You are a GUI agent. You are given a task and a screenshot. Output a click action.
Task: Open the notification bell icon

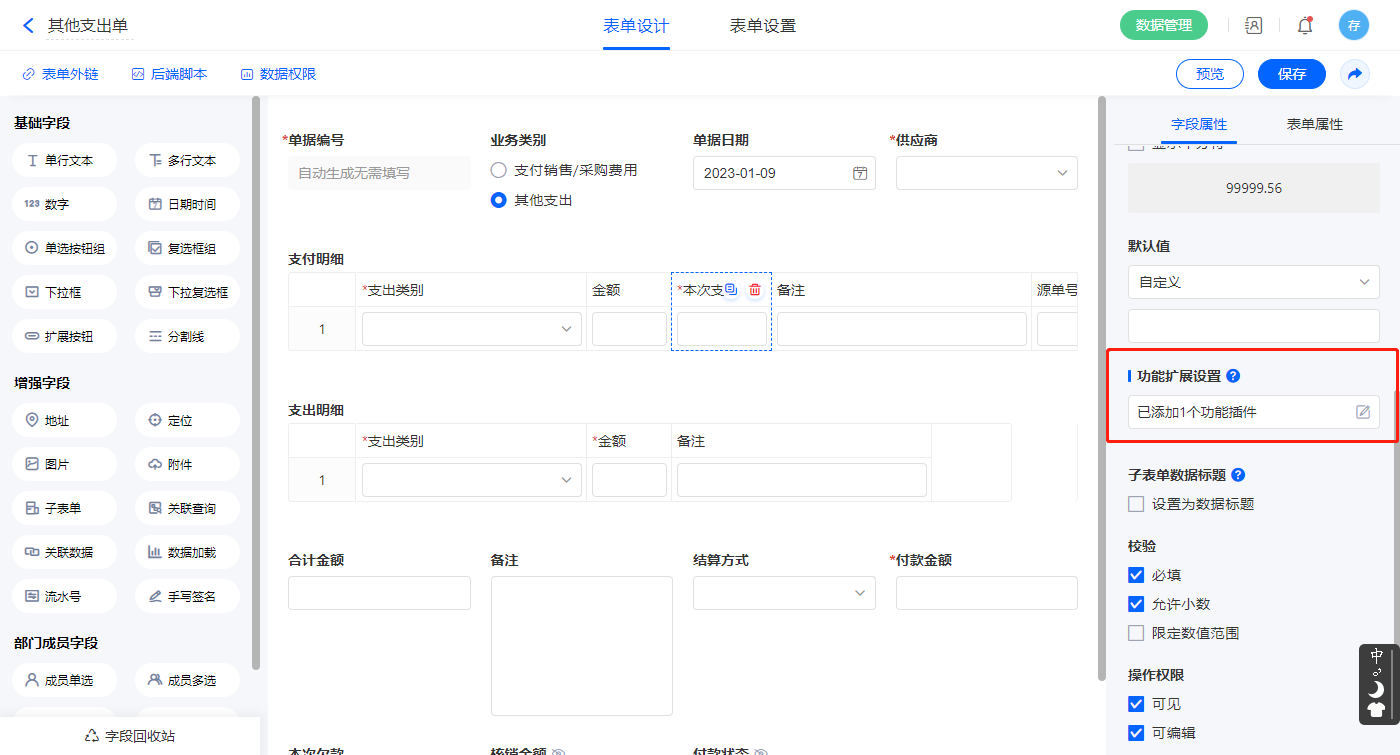pos(1305,26)
